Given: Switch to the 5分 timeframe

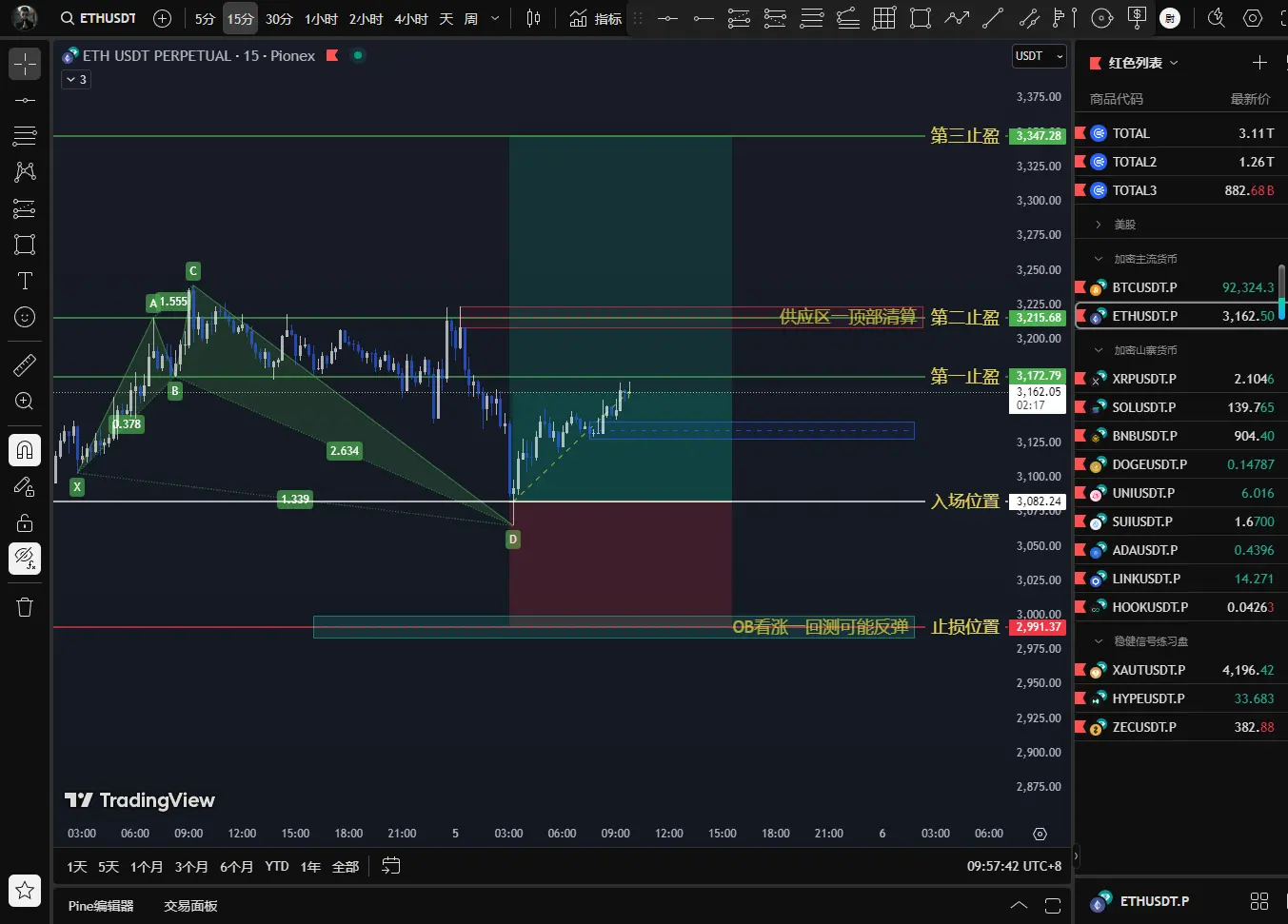Looking at the screenshot, I should 205,18.
